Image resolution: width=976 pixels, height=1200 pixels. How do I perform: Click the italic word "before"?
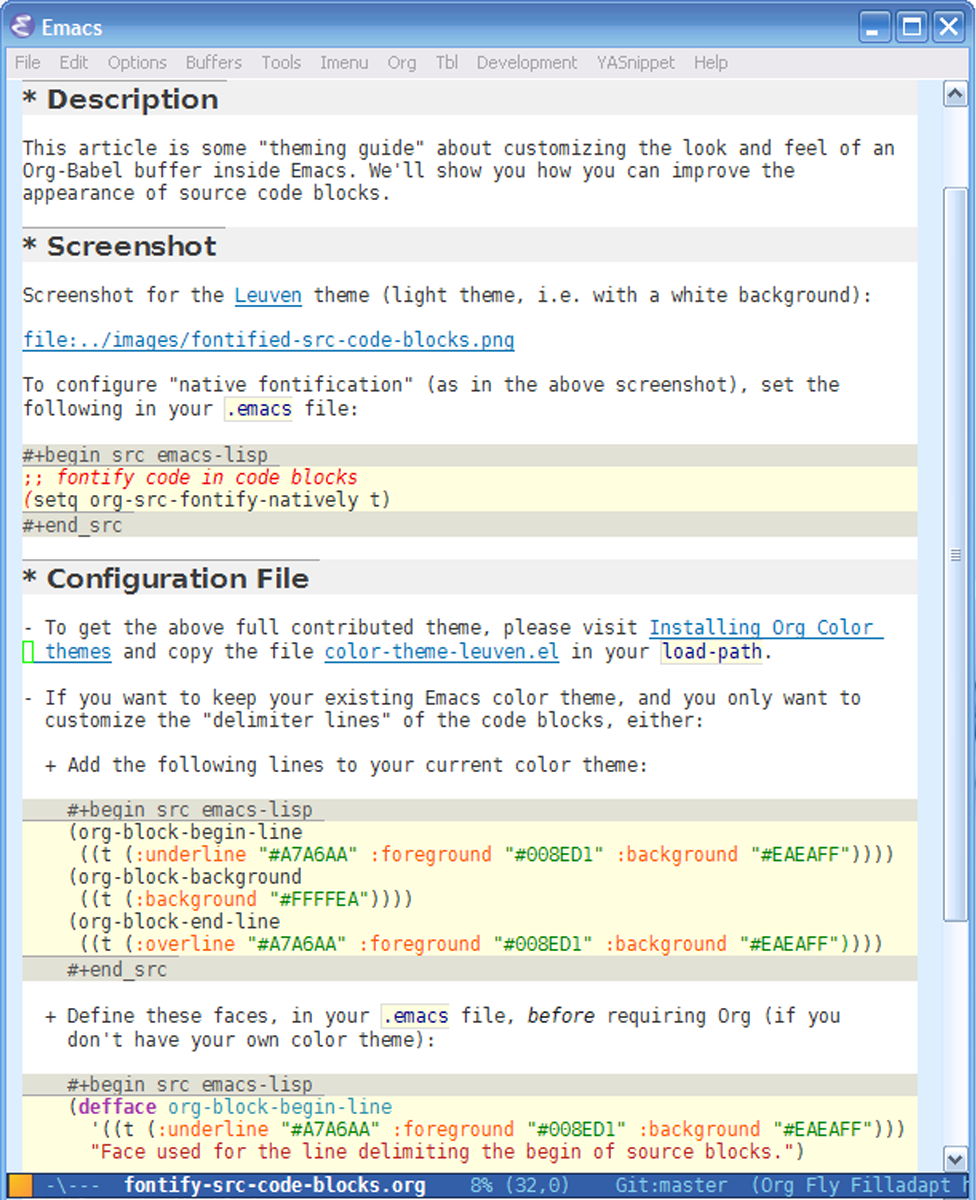point(561,1016)
